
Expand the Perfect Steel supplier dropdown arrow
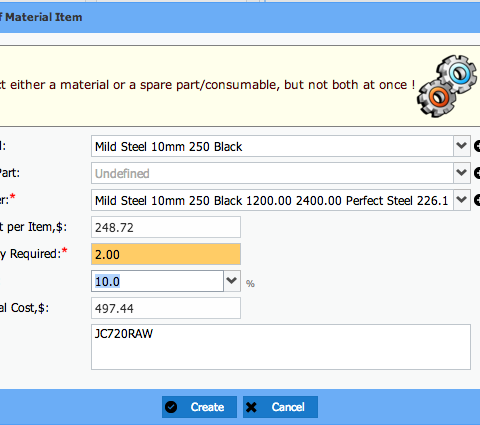(462, 200)
